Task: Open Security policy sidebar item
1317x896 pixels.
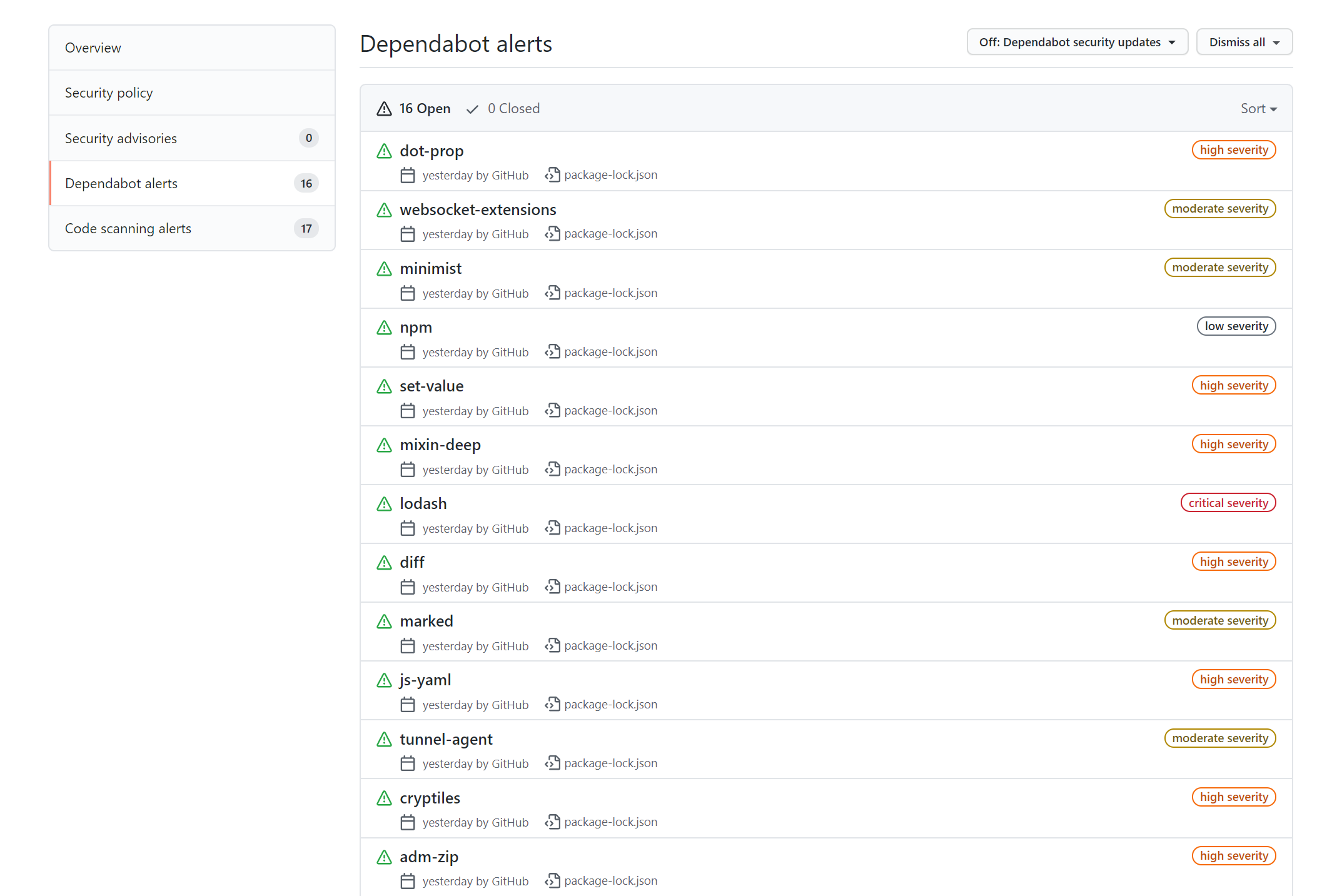Action: 192,93
